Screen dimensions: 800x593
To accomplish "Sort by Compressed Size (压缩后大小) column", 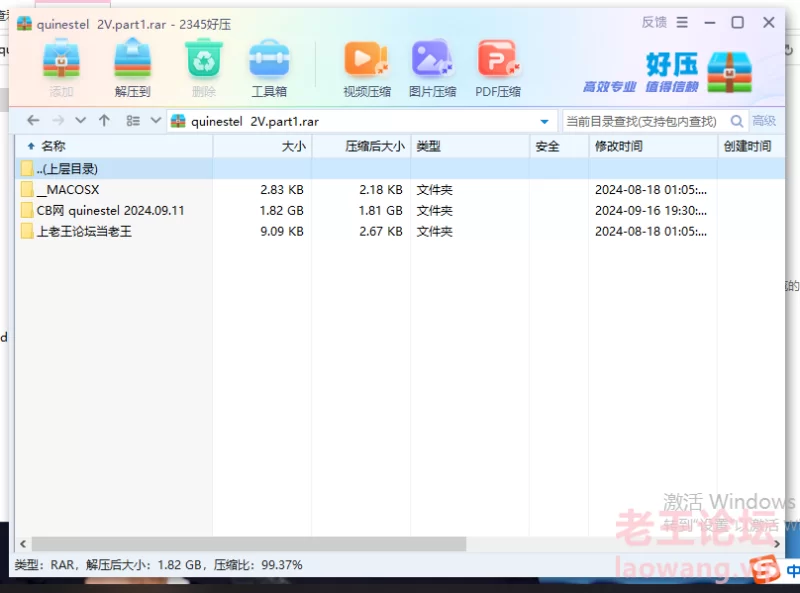I will tap(361, 146).
